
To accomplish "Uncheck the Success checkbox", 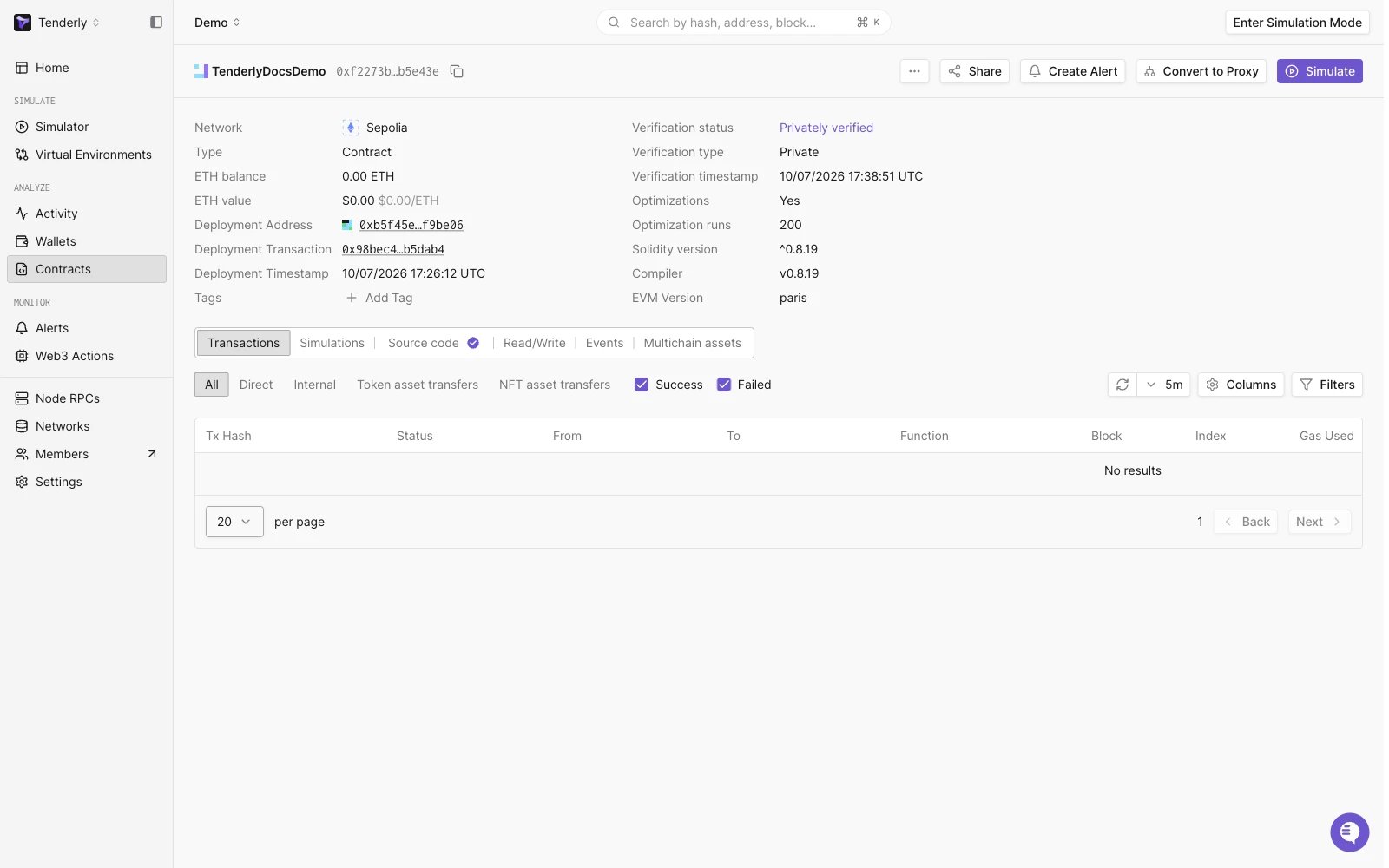I will tap(642, 385).
